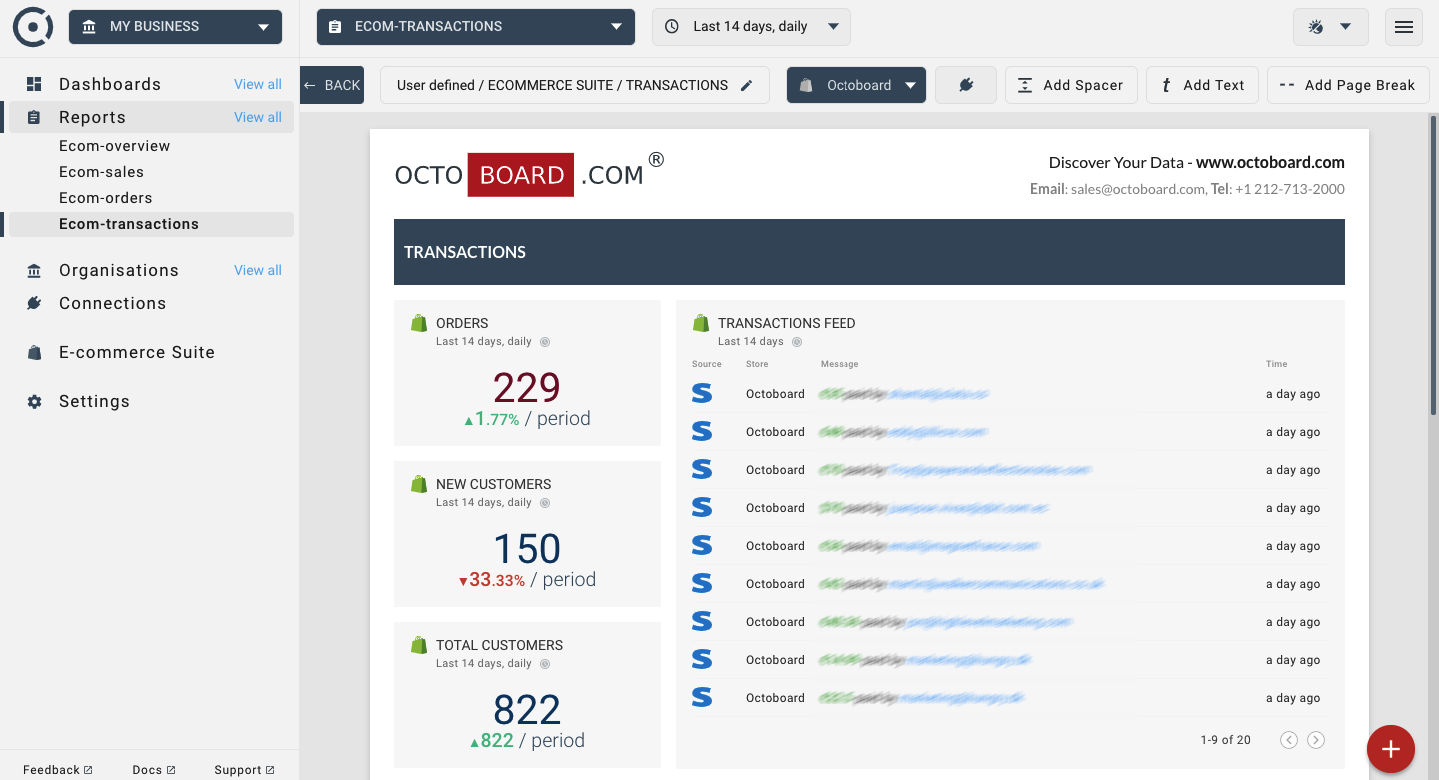The width and height of the screenshot is (1439, 780).
Task: Go to previous page of transactions feed
Action: click(1289, 740)
